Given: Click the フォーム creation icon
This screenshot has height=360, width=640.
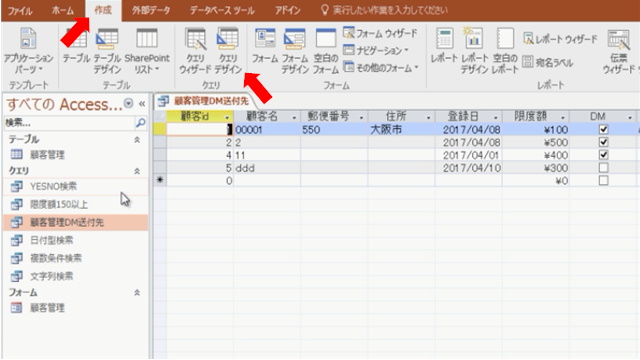Looking at the screenshot, I should pyautogui.click(x=264, y=46).
